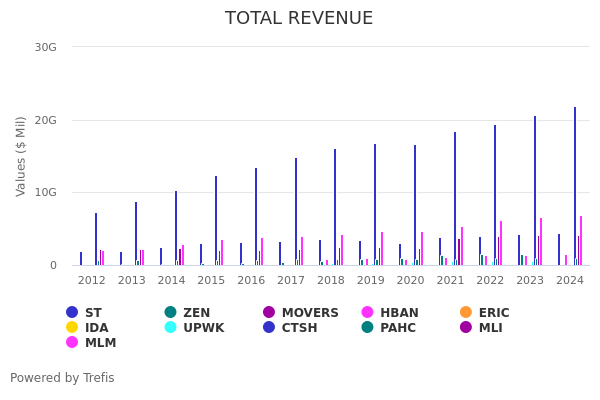Click the blue CTSH legend dot
Viewport: 600px width, 400px height.
pyautogui.click(x=269, y=328)
